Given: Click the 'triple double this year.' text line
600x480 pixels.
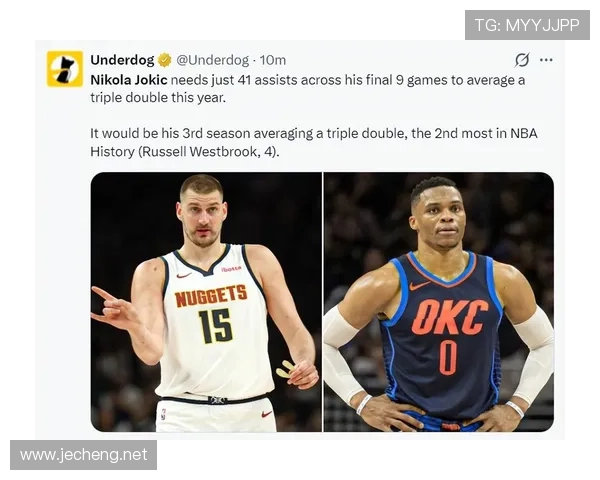Looking at the screenshot, I should coord(158,98).
